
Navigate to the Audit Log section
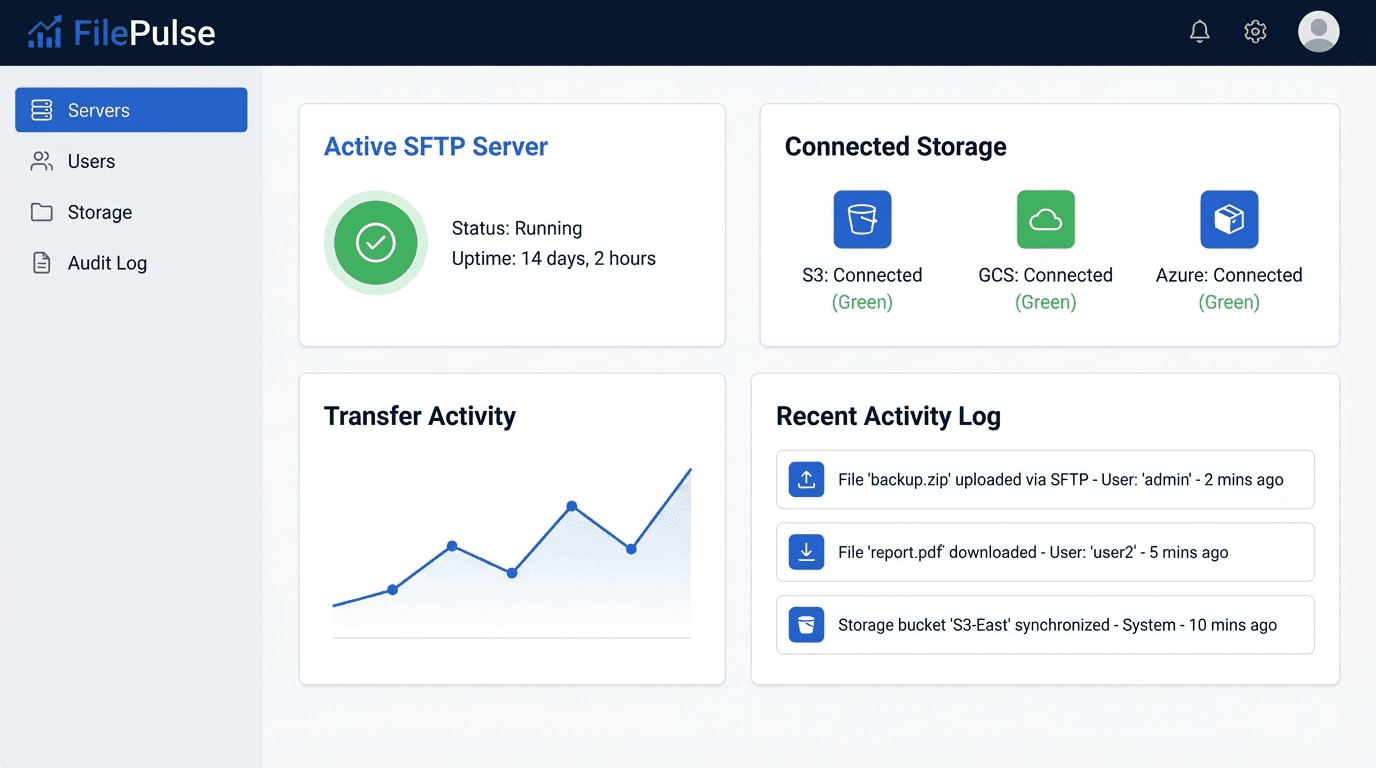[107, 263]
